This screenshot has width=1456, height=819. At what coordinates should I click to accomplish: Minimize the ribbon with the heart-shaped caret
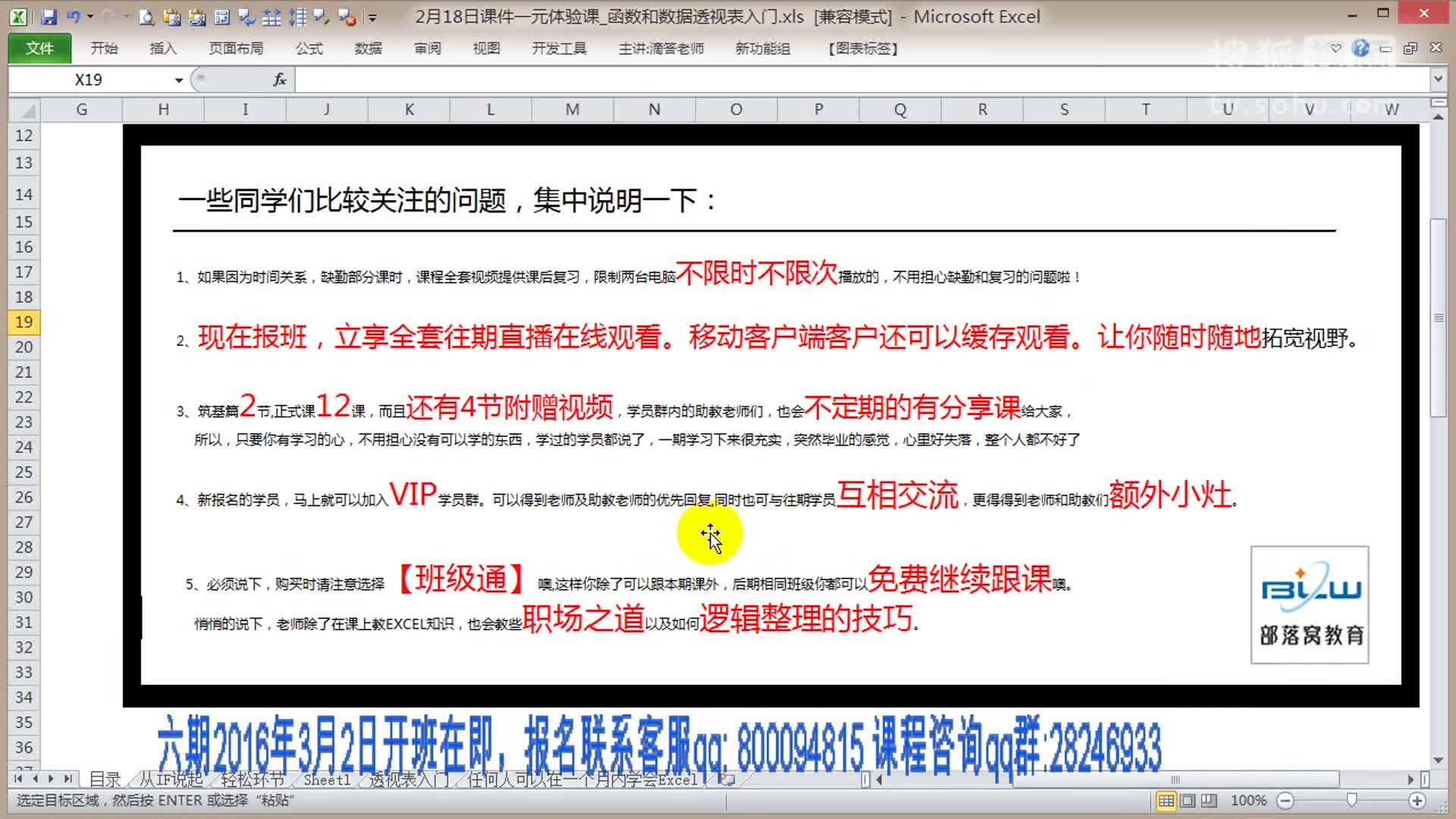1336,48
